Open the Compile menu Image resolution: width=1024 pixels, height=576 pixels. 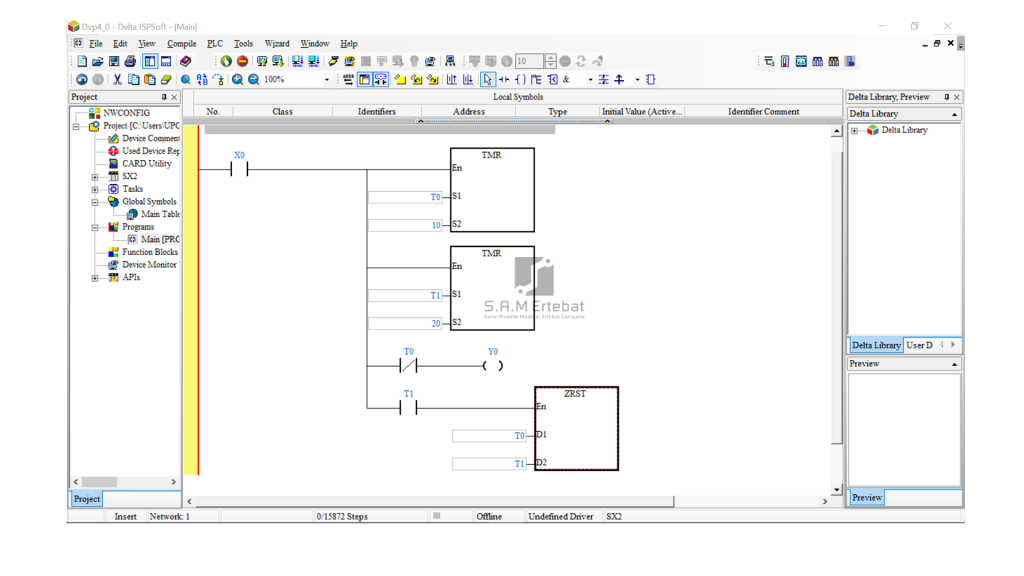[181, 44]
